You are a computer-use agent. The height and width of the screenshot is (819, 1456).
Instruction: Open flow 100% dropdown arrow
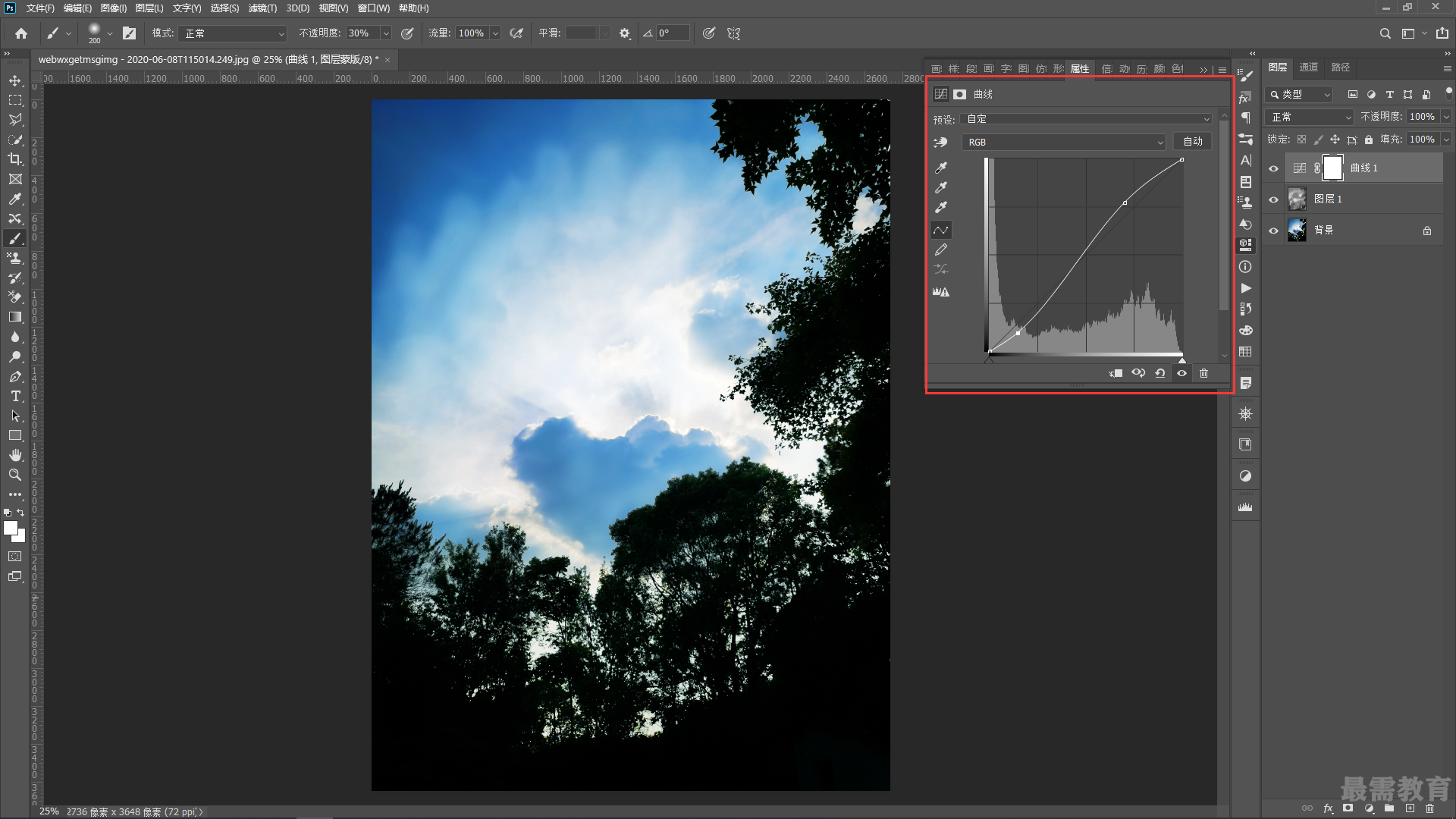(x=495, y=33)
